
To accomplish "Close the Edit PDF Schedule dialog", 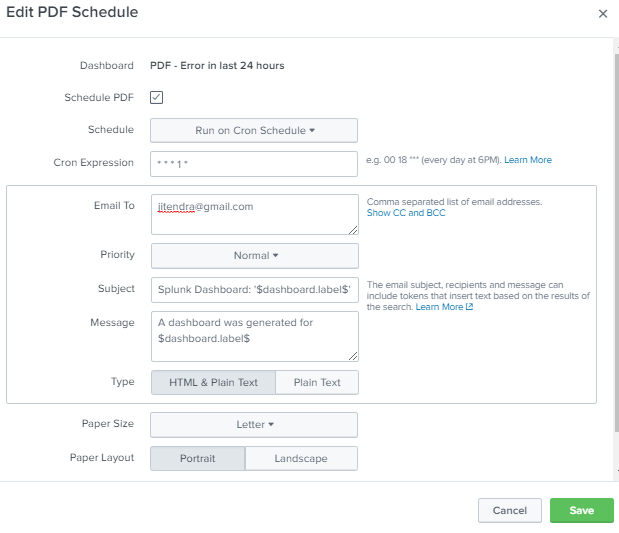I will pos(602,14).
